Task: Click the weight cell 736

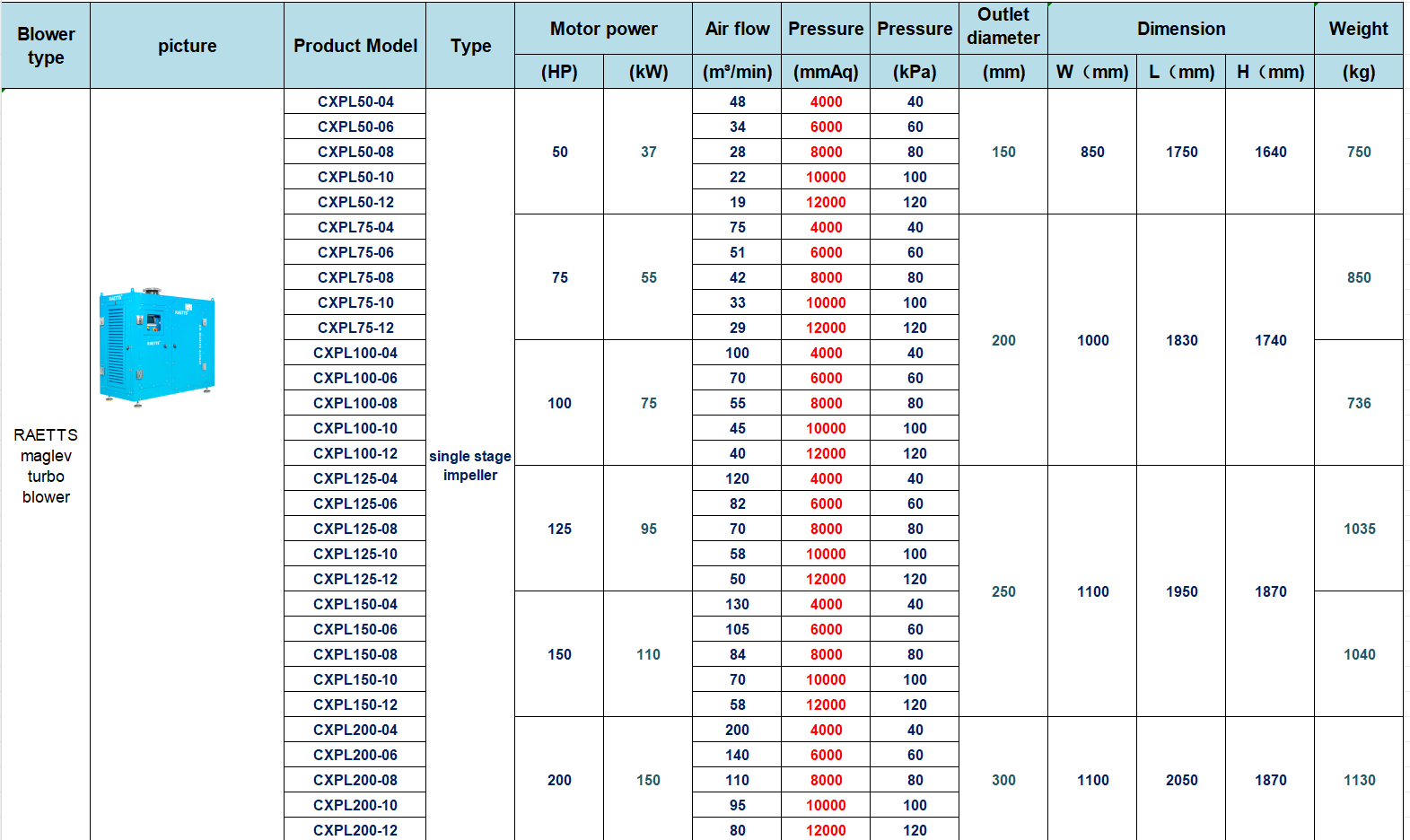Action: pos(1359,403)
